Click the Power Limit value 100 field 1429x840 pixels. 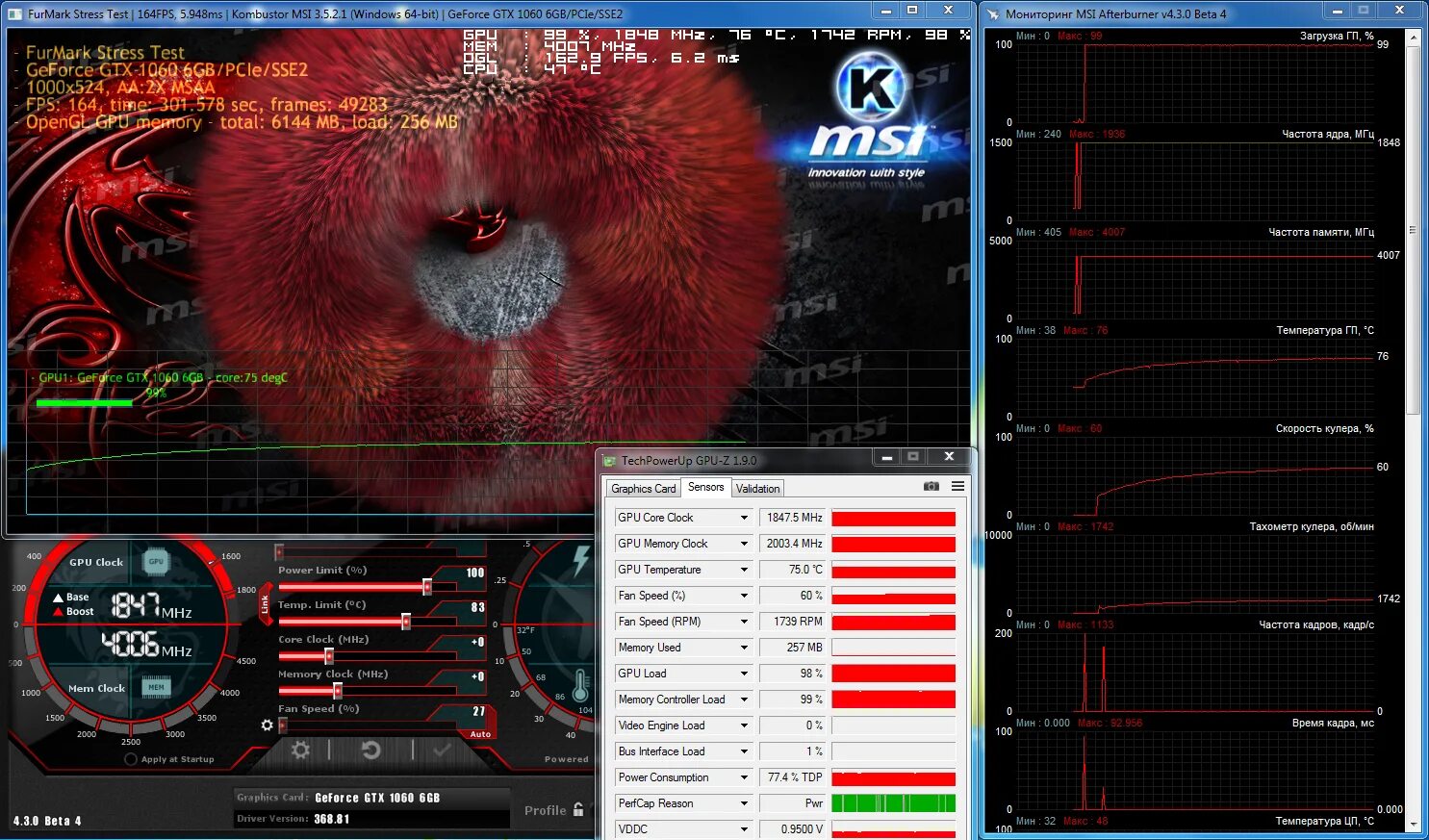(475, 573)
